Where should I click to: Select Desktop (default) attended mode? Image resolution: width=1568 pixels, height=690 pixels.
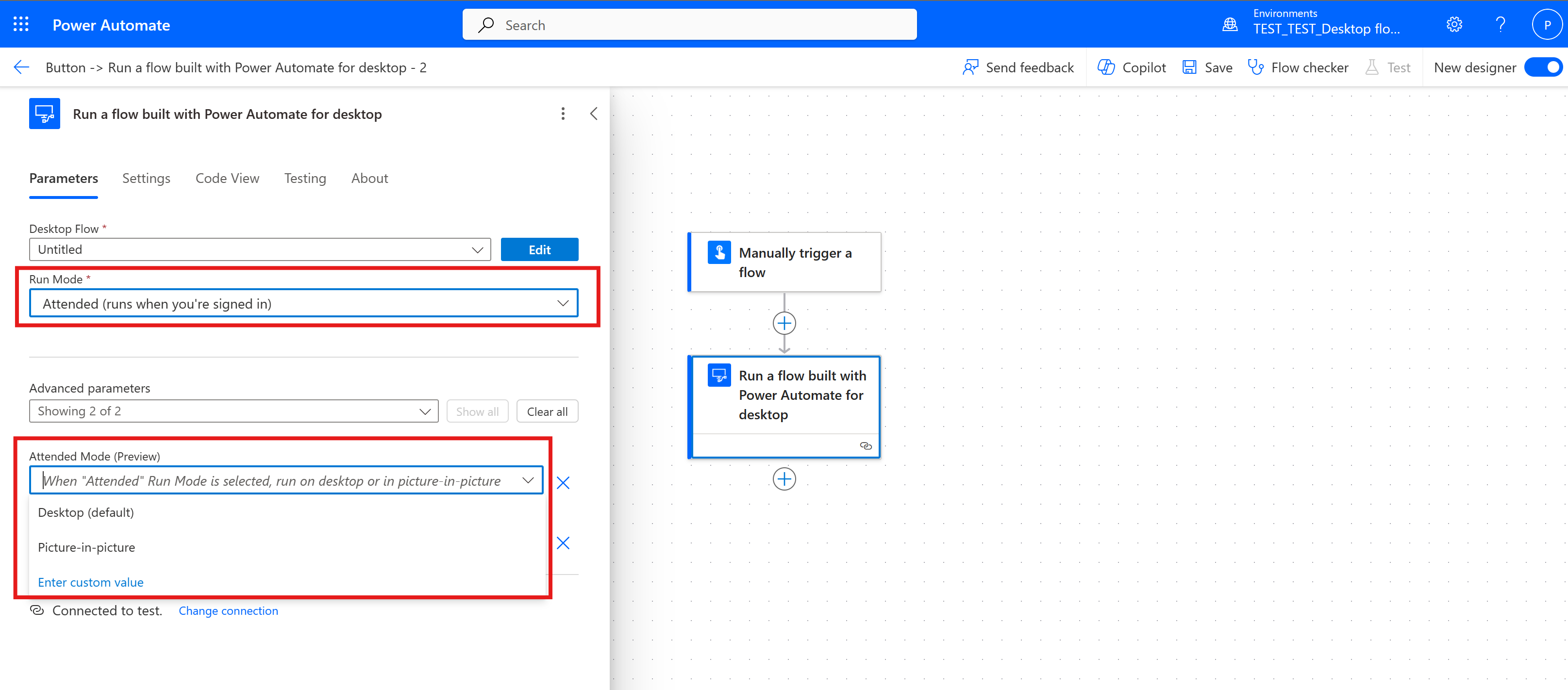pos(86,512)
